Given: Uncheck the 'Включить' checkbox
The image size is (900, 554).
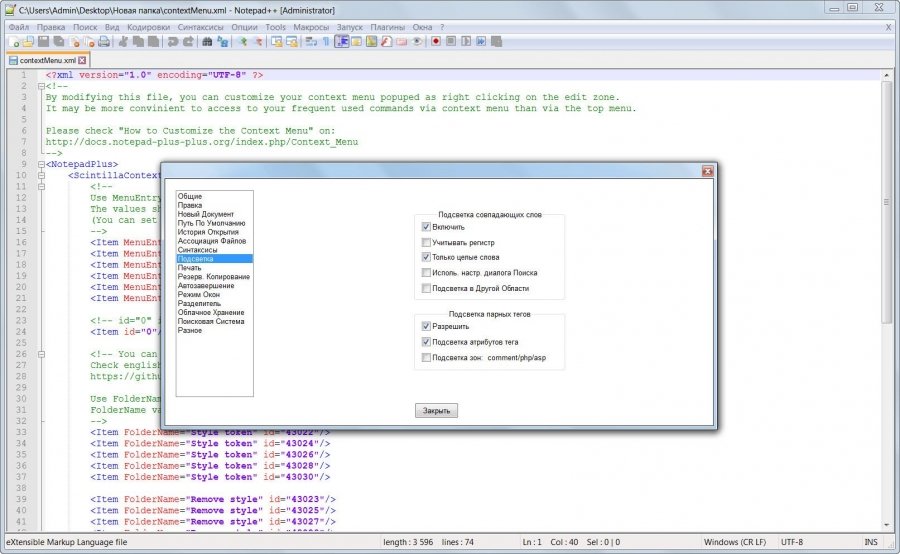Looking at the screenshot, I should (x=426, y=227).
